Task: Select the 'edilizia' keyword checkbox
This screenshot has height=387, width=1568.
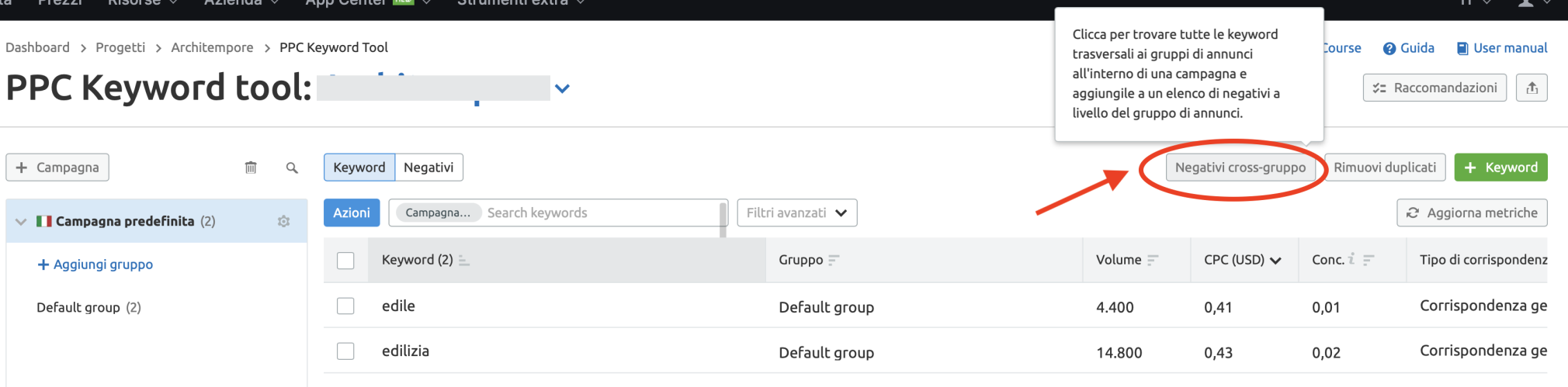Action: (345, 351)
